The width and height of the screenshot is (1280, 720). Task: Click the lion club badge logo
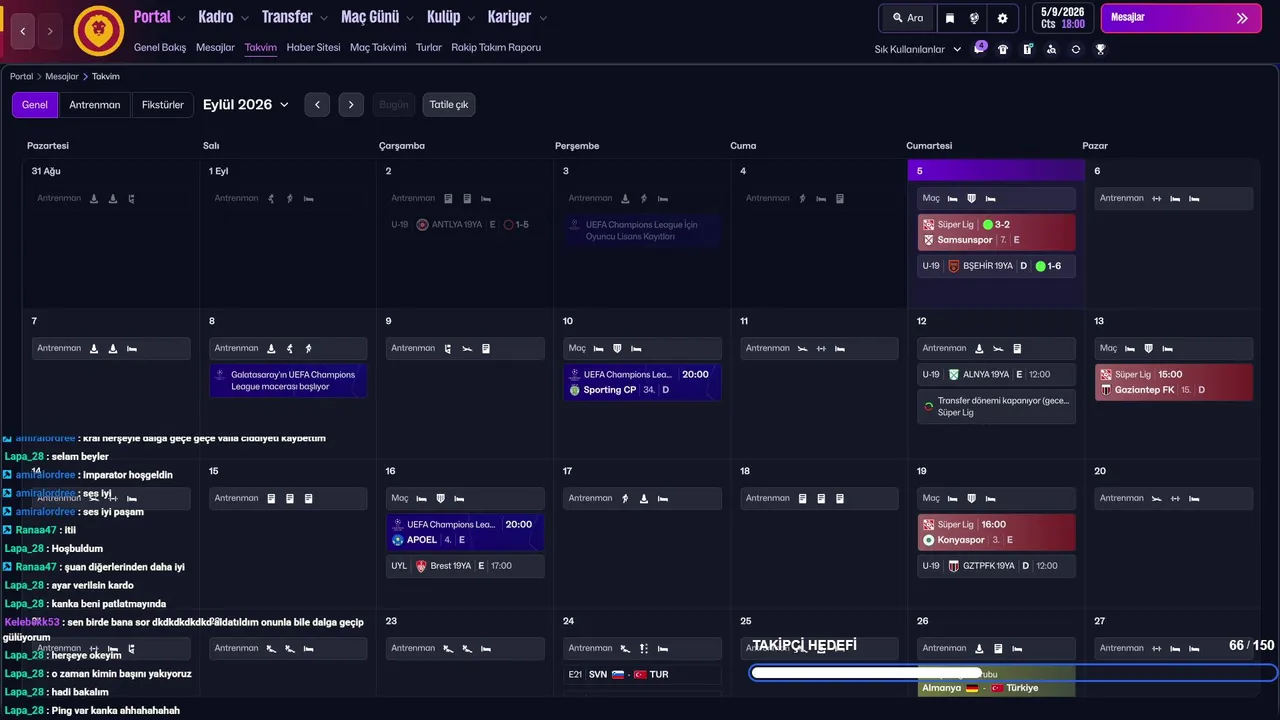98,30
